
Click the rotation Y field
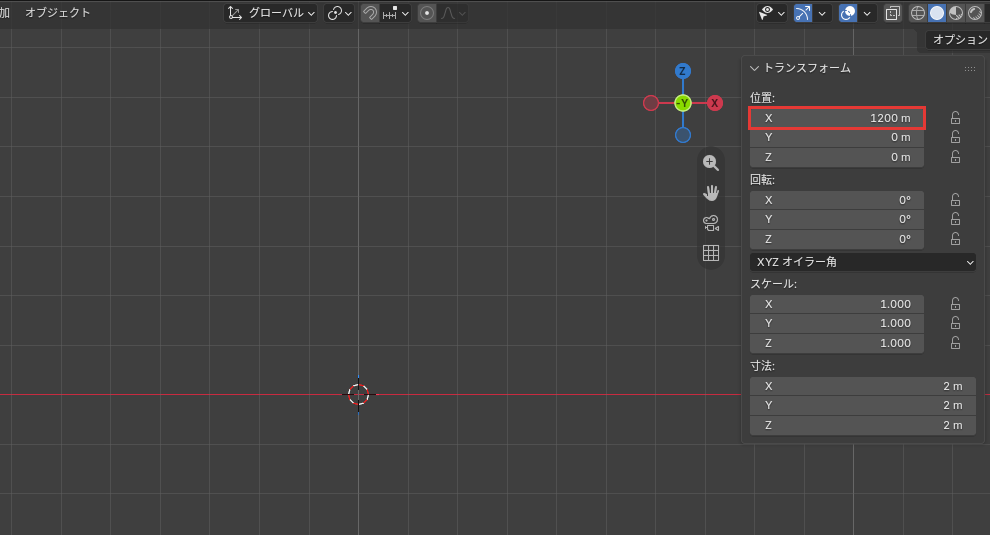(x=837, y=219)
